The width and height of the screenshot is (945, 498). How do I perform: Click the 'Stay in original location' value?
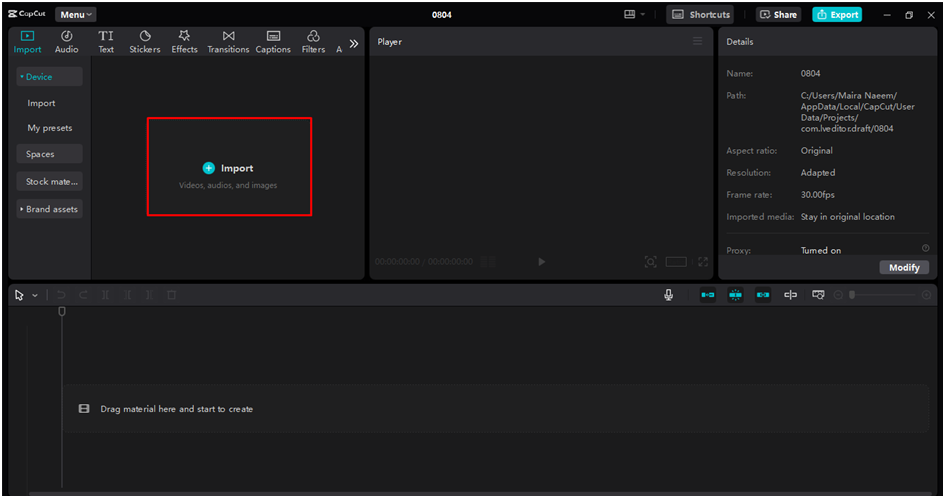click(847, 216)
